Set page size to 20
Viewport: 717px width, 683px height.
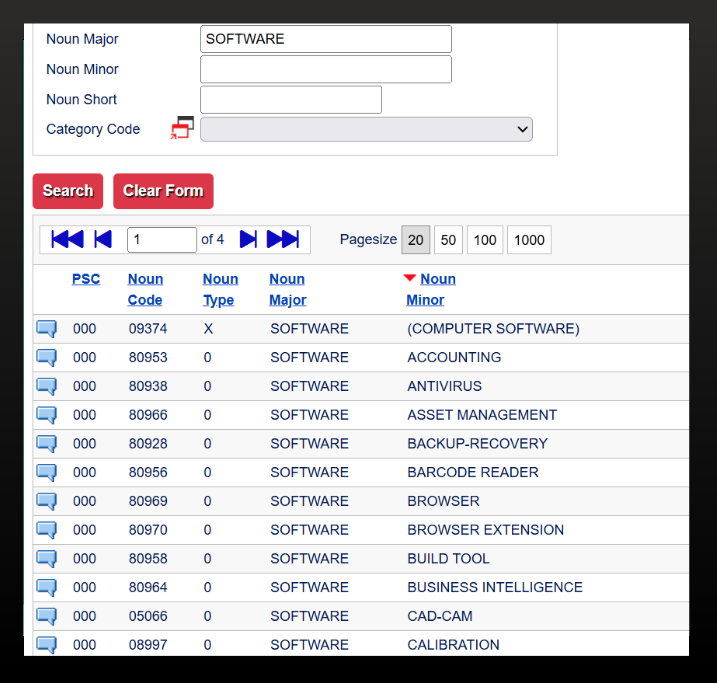[x=416, y=240]
